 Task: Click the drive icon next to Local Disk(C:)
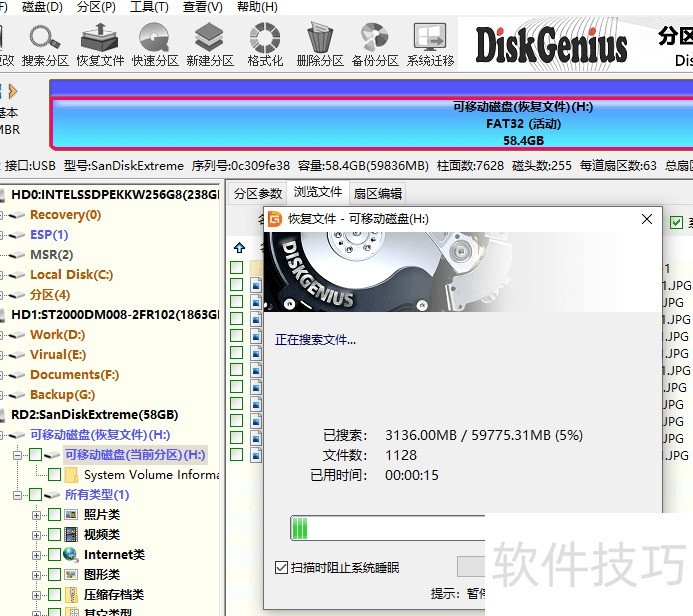[x=17, y=275]
